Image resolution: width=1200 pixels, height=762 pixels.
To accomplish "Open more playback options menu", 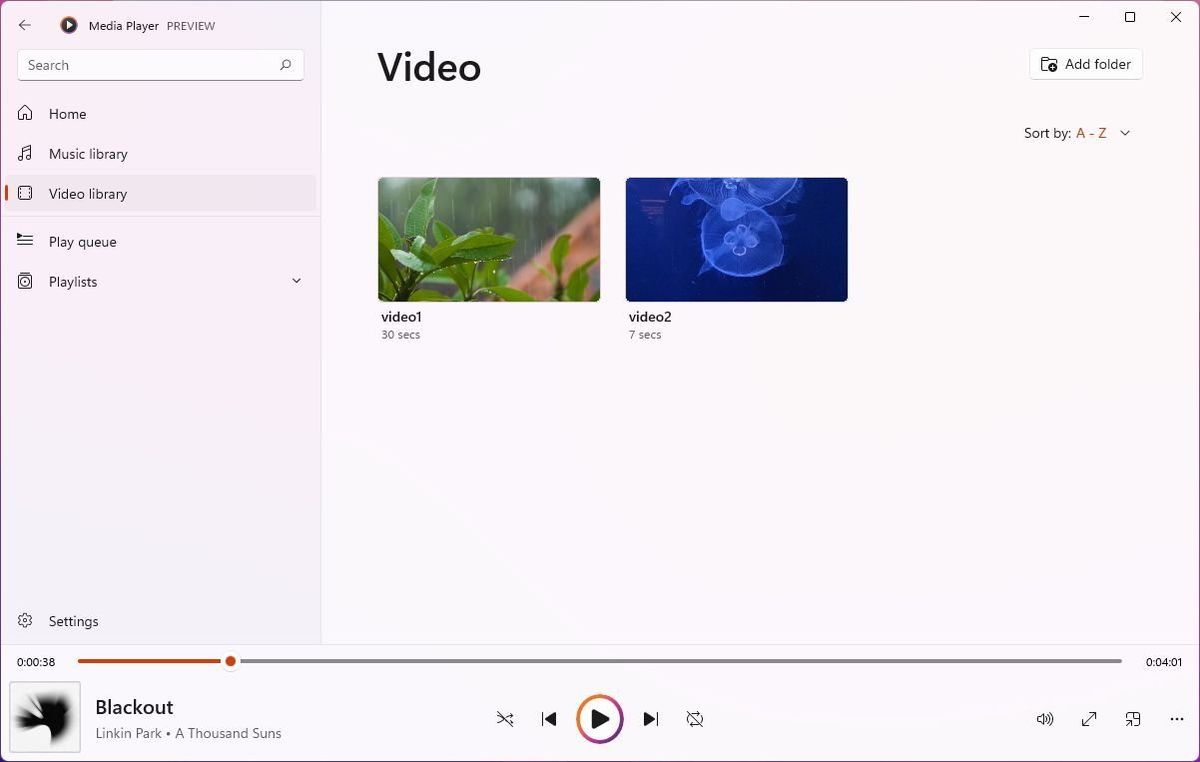I will pyautogui.click(x=1176, y=718).
